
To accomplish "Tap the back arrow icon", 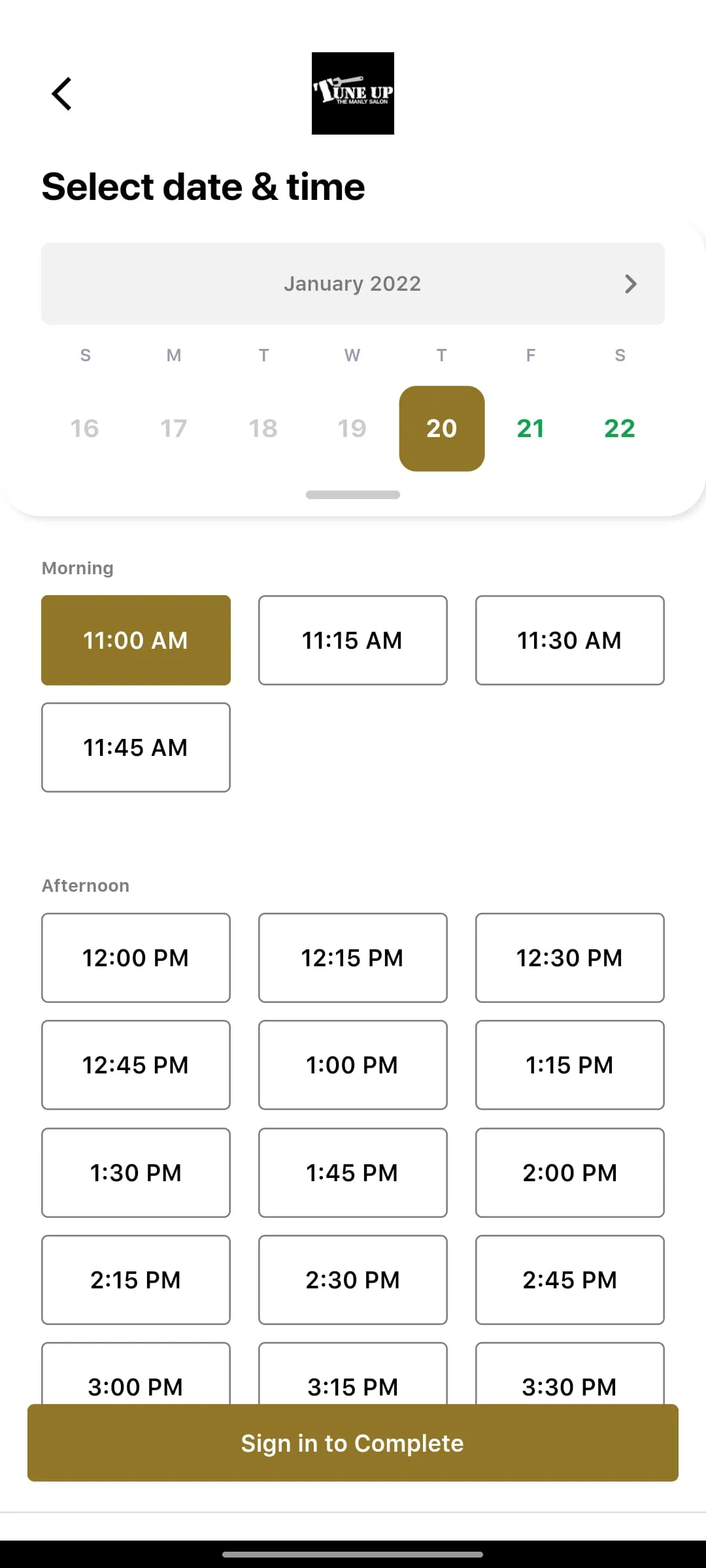I will [x=62, y=94].
